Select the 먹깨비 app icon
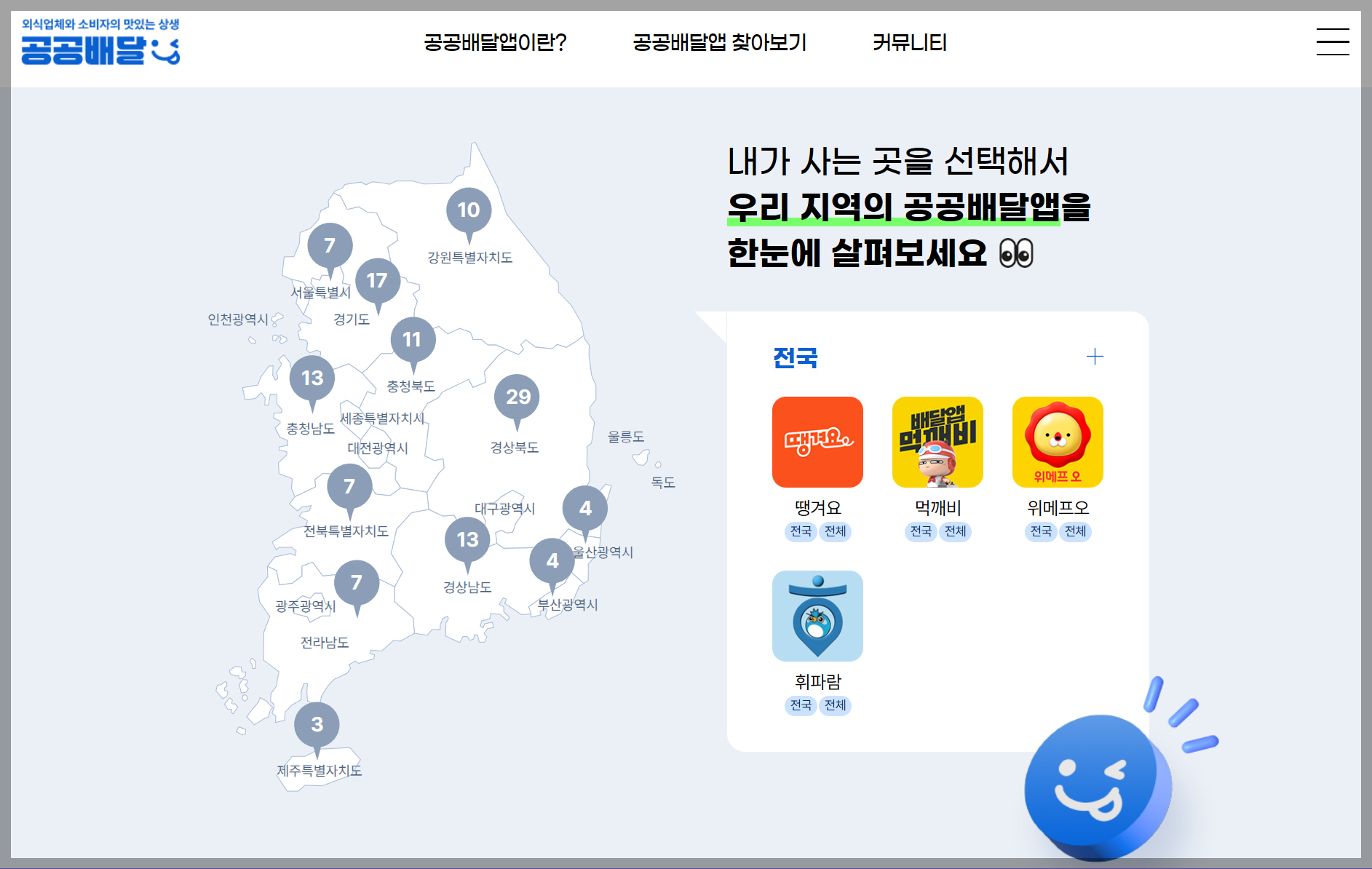The image size is (1372, 869). pyautogui.click(x=937, y=442)
